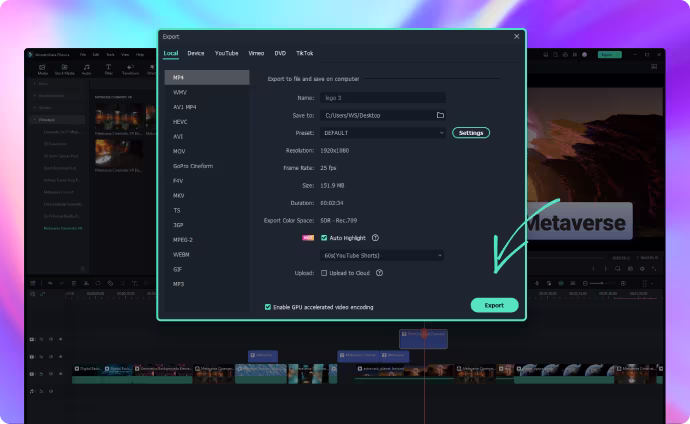Image resolution: width=690 pixels, height=424 pixels.
Task: Click mark-in brace icon under preview
Action: [x=593, y=268]
